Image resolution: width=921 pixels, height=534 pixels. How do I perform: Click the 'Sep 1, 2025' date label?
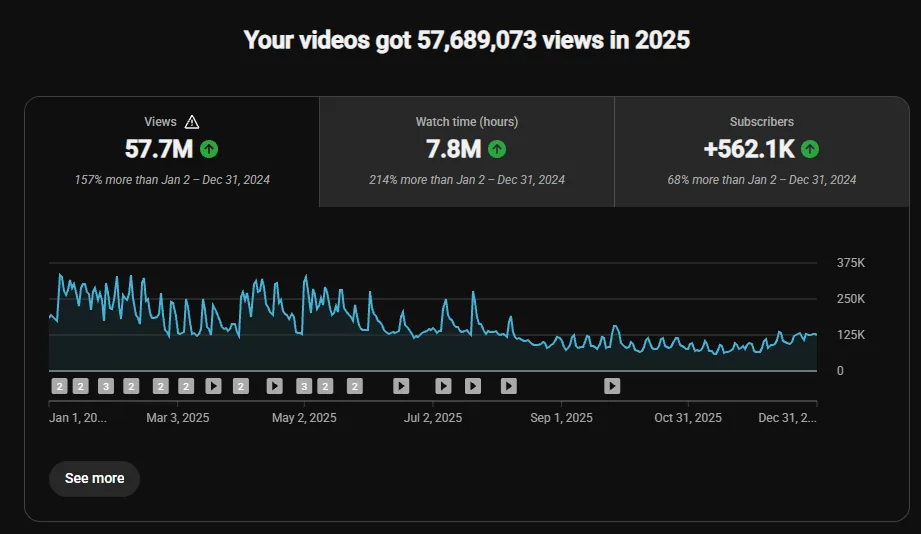(x=562, y=418)
